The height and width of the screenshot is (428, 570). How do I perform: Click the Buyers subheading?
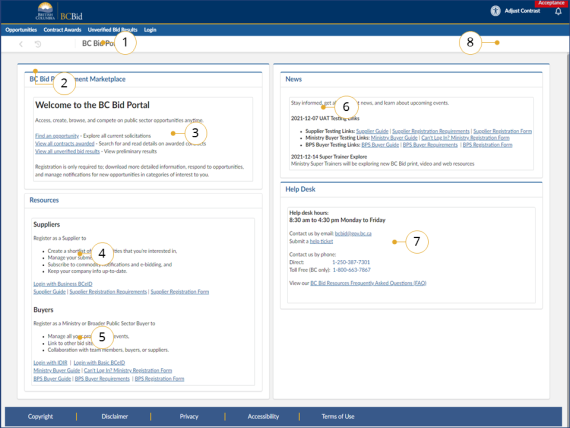[43, 310]
